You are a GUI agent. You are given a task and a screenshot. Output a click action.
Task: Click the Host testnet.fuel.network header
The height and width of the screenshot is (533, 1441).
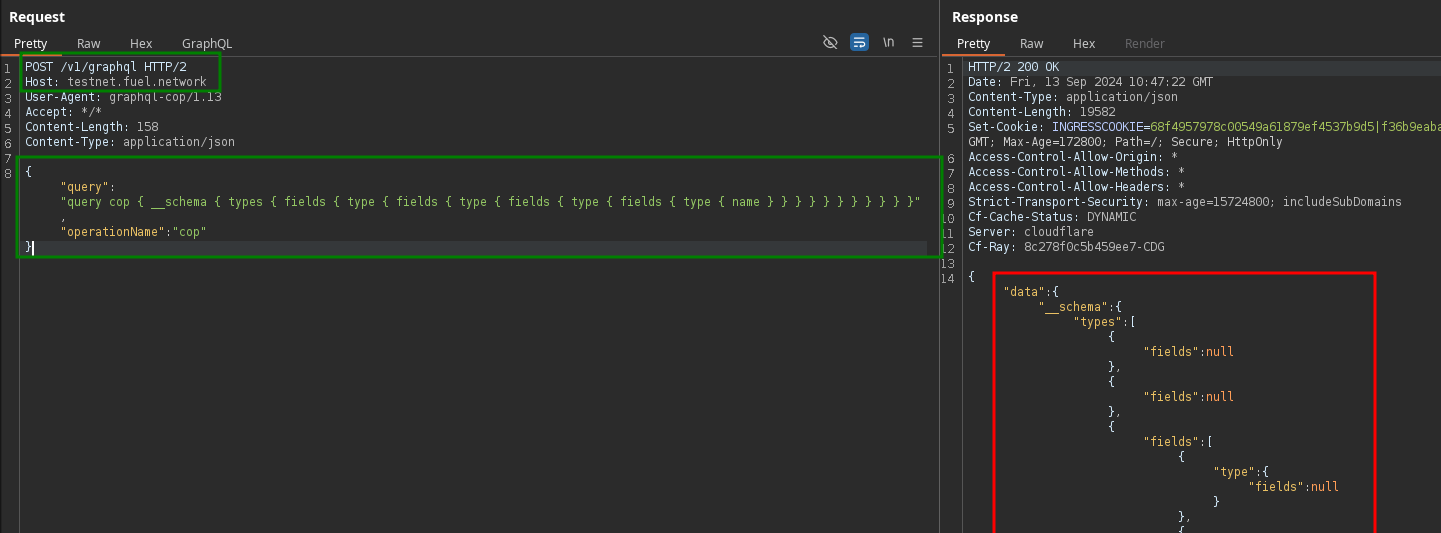point(116,82)
